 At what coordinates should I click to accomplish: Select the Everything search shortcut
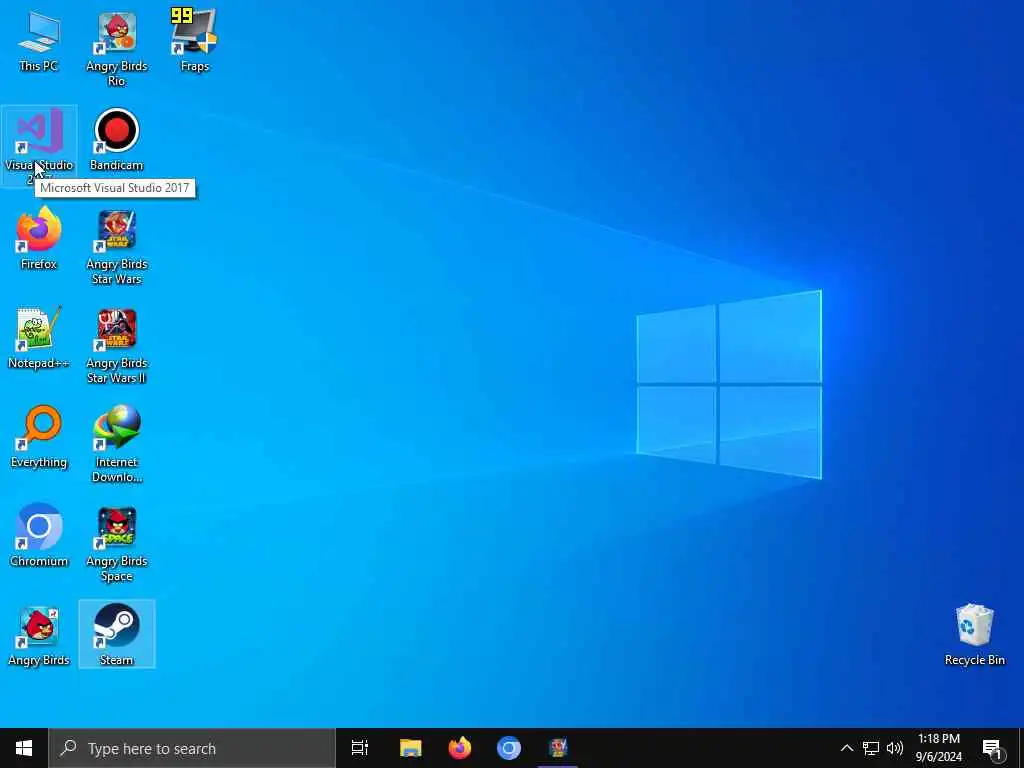[x=39, y=437]
